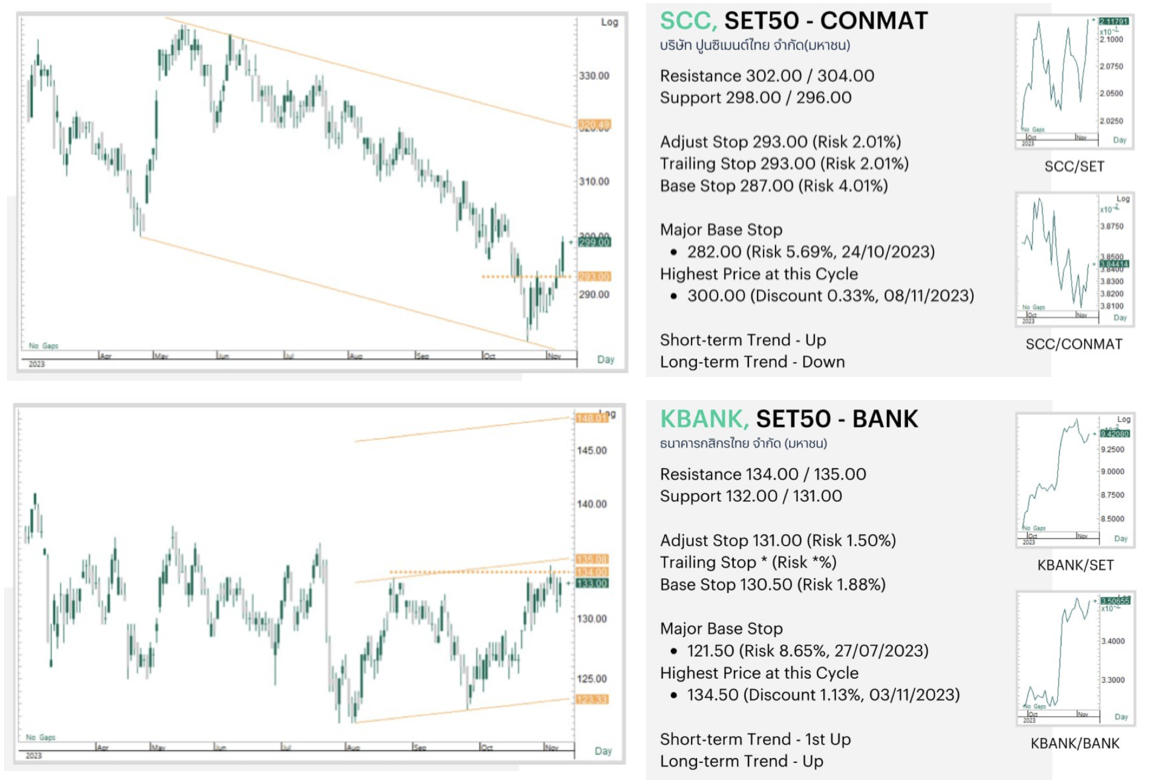1152x780 pixels.
Task: Click the 330.00 axis label on SCC chart
Action: [594, 76]
